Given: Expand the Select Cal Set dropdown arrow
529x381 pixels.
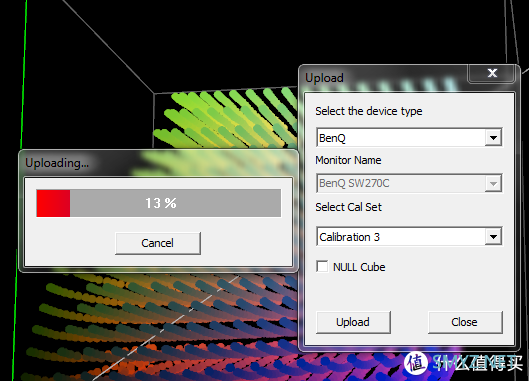Looking at the screenshot, I should (x=493, y=237).
